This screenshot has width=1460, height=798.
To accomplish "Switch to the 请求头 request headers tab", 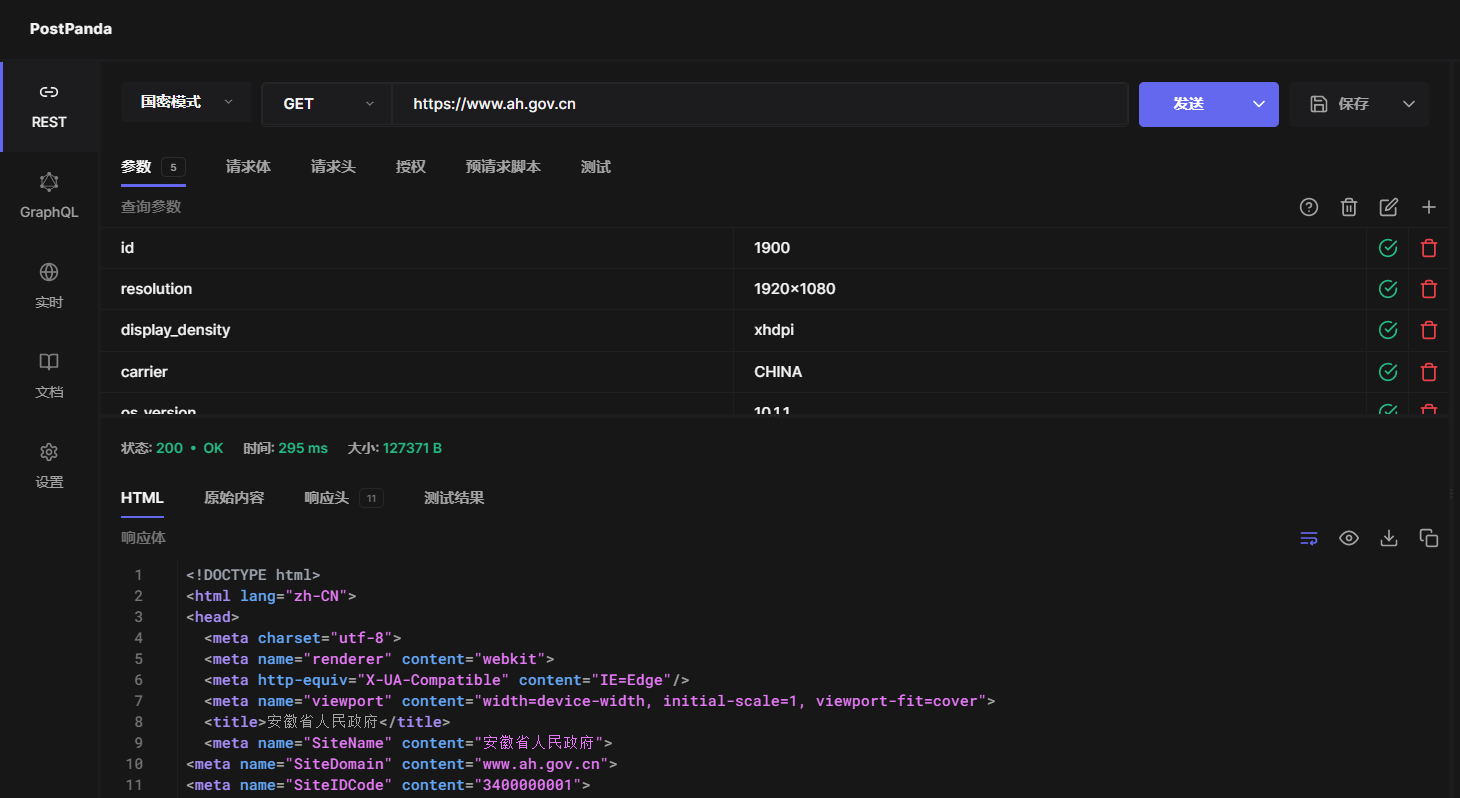I will (x=333, y=167).
